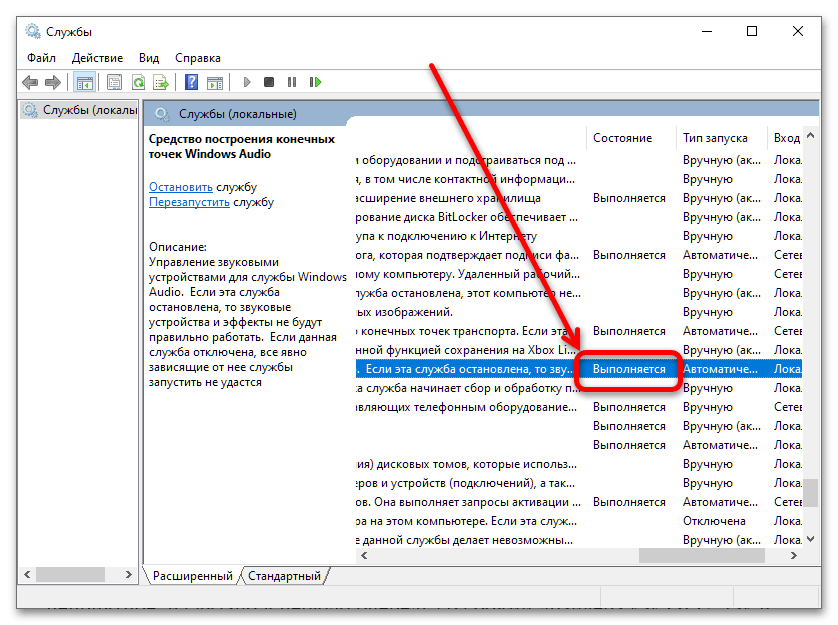Screen dimensions: 838x625
Task: Click the Отключена startup type cell
Action: tap(714, 521)
